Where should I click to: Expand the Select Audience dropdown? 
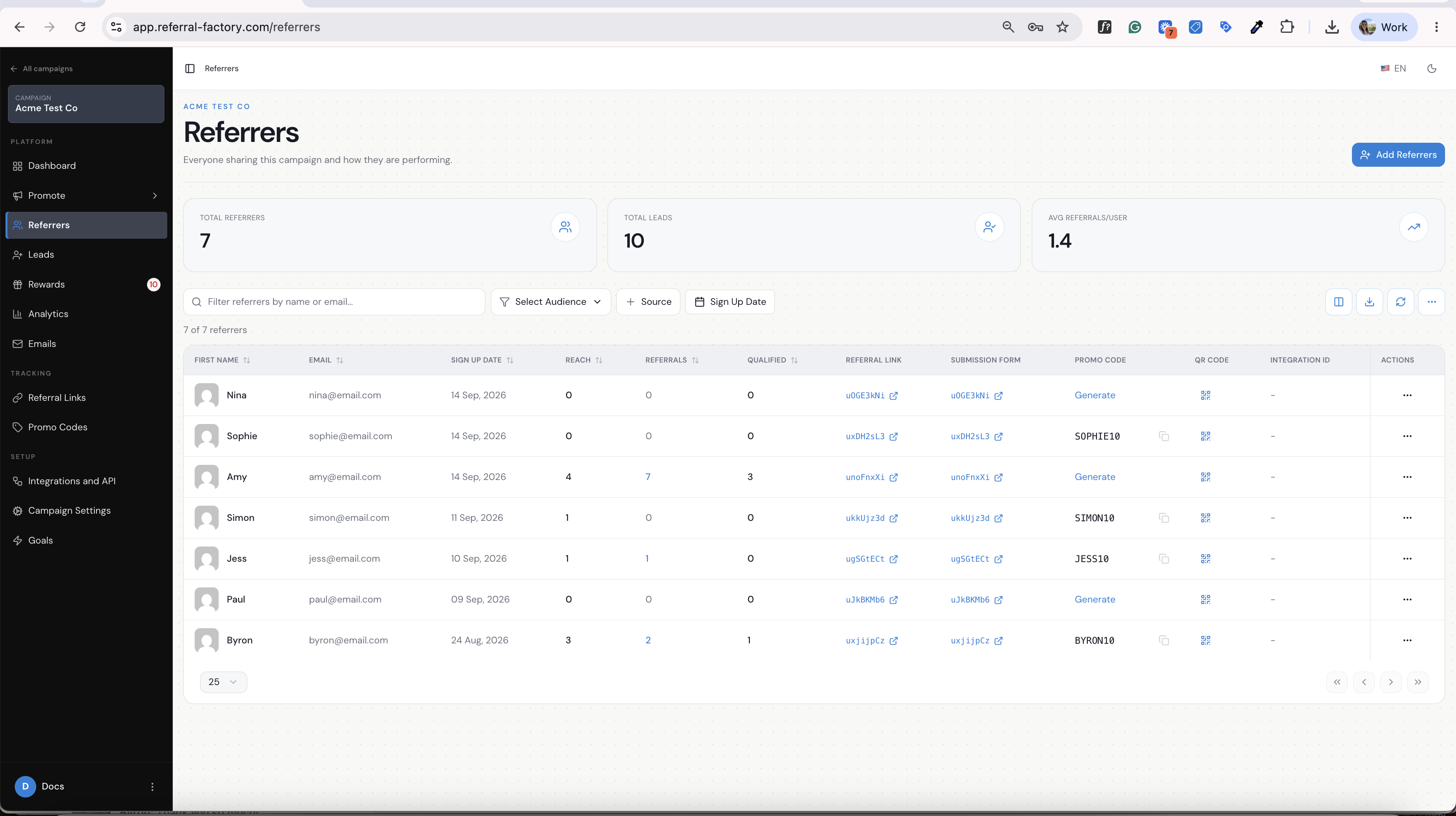click(x=551, y=302)
